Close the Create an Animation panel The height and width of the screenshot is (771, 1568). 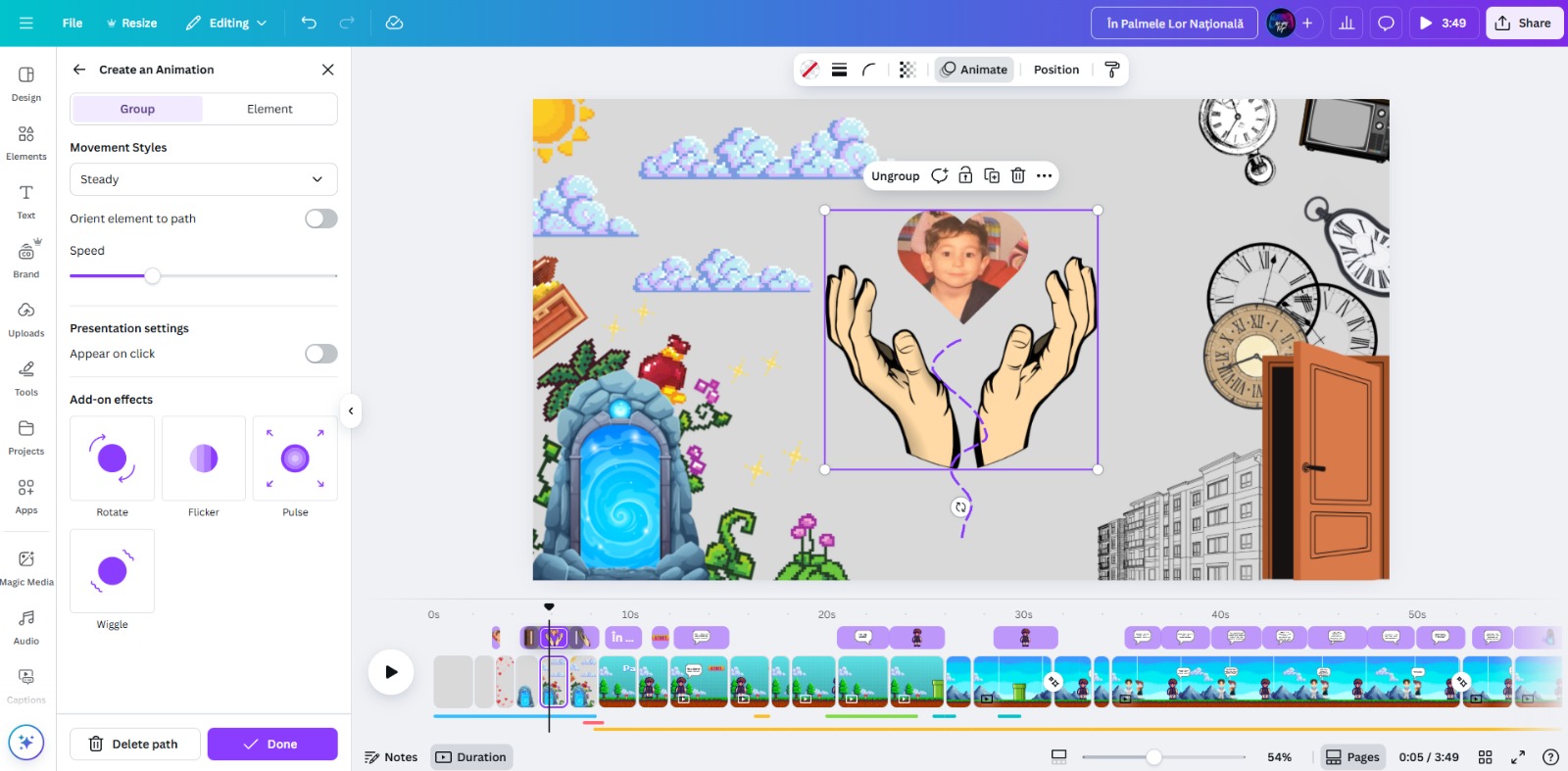click(x=328, y=70)
